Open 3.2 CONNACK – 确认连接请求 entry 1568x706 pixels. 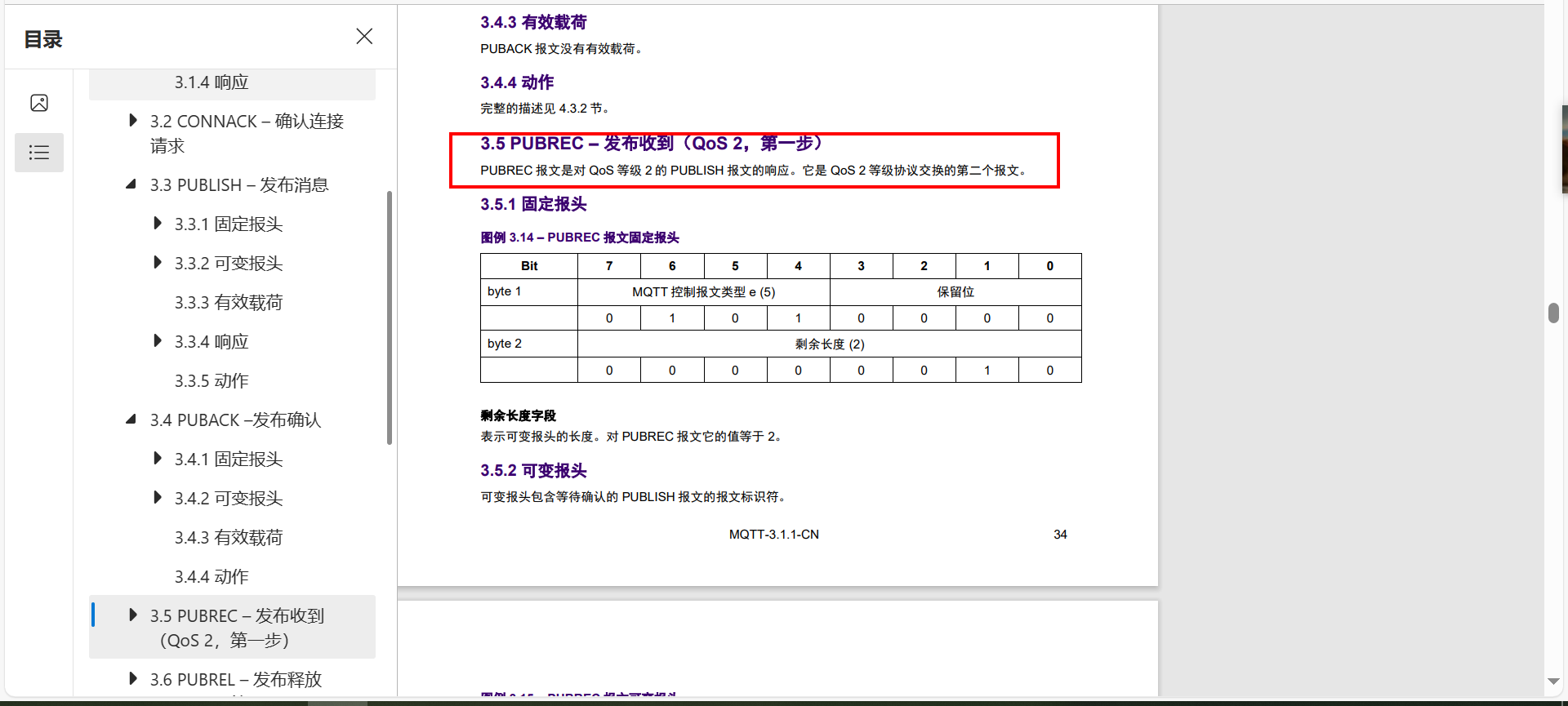(247, 133)
